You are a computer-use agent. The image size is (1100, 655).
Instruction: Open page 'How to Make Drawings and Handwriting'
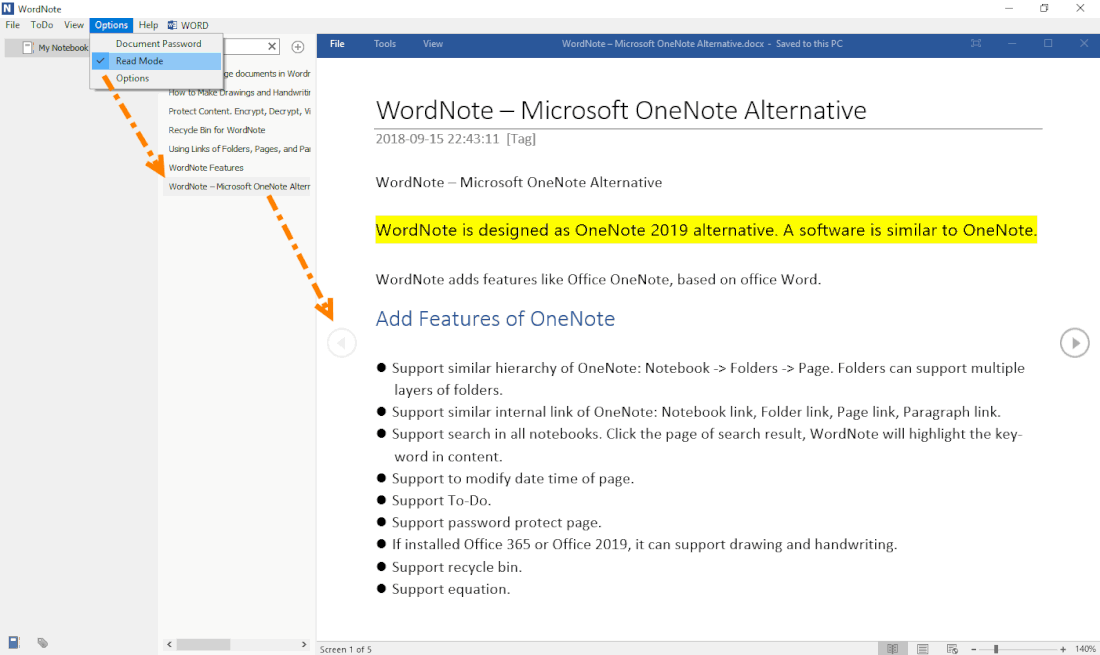point(239,93)
